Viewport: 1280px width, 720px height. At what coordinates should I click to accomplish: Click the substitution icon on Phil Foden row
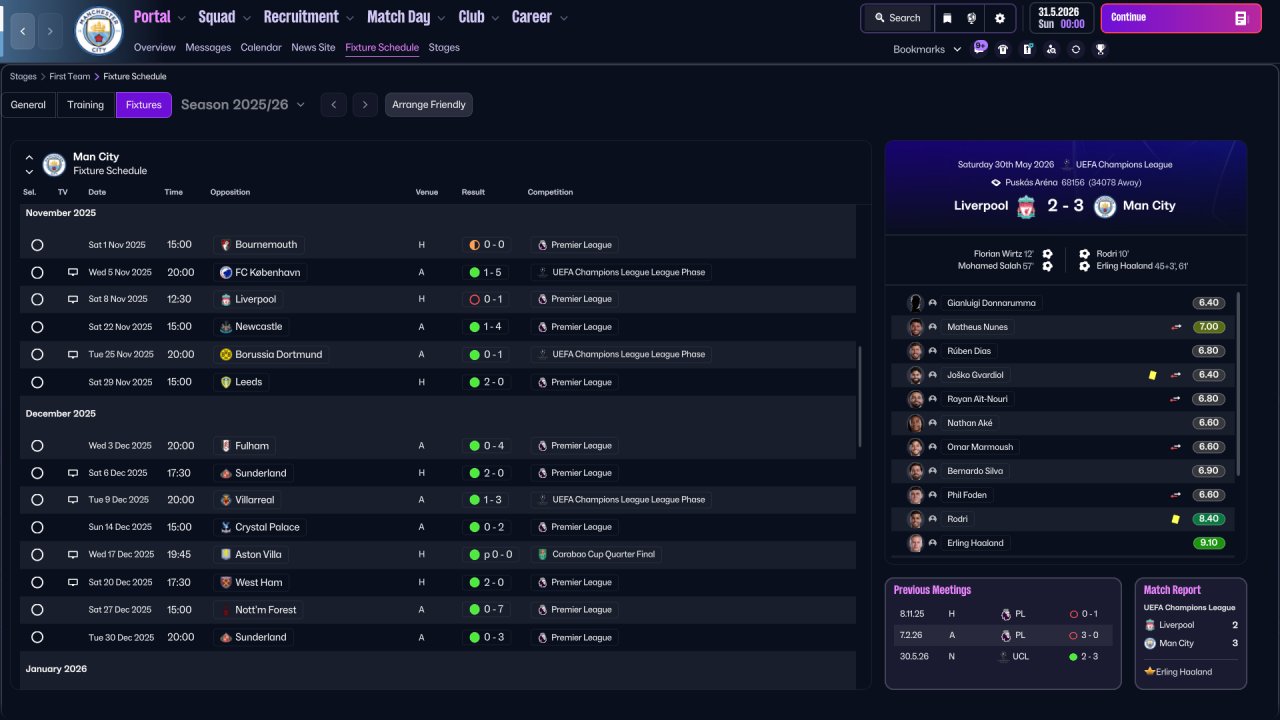tap(1176, 495)
